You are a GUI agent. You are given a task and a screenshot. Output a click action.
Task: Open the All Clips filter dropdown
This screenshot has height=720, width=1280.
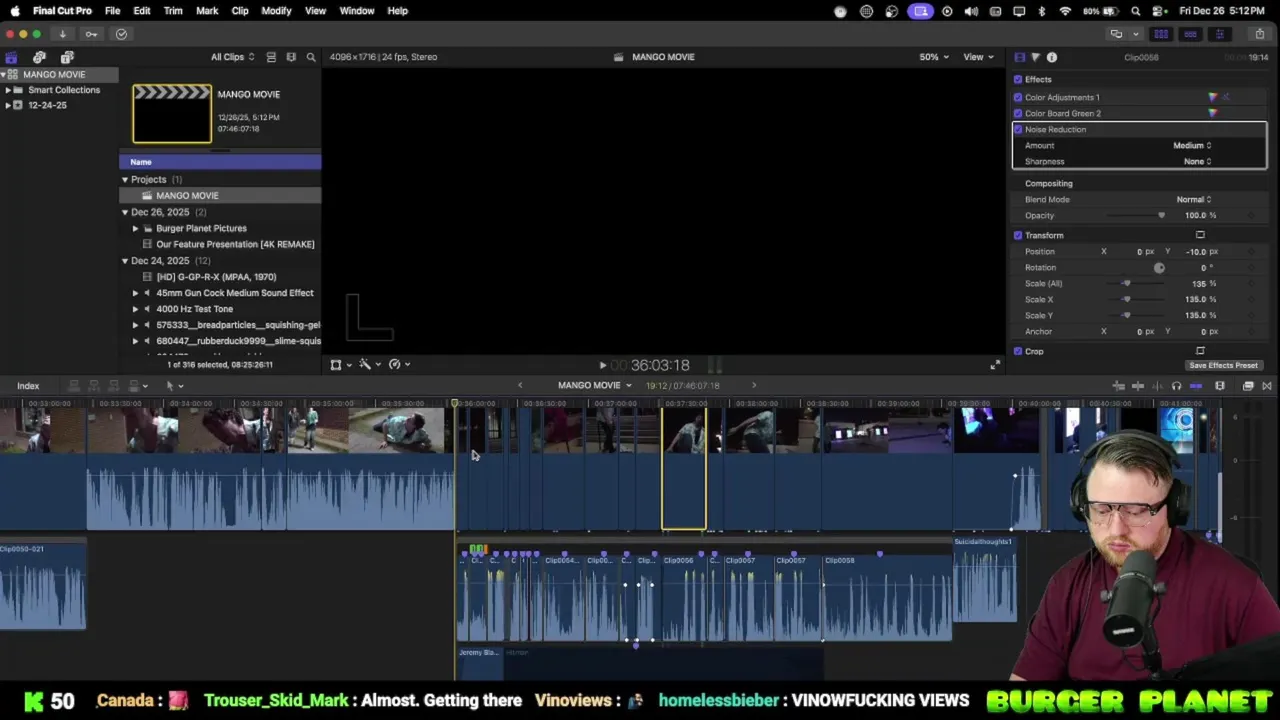232,57
